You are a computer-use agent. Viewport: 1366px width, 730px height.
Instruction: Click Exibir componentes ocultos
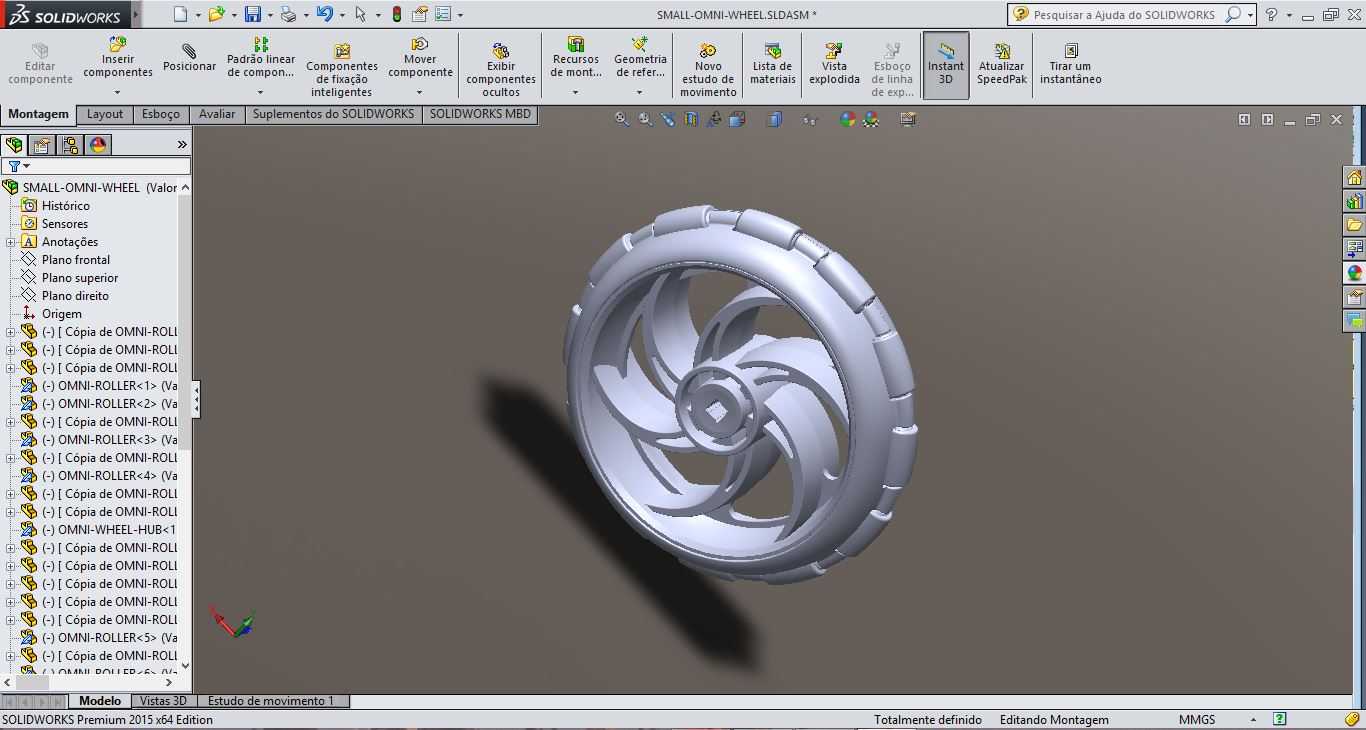(501, 70)
